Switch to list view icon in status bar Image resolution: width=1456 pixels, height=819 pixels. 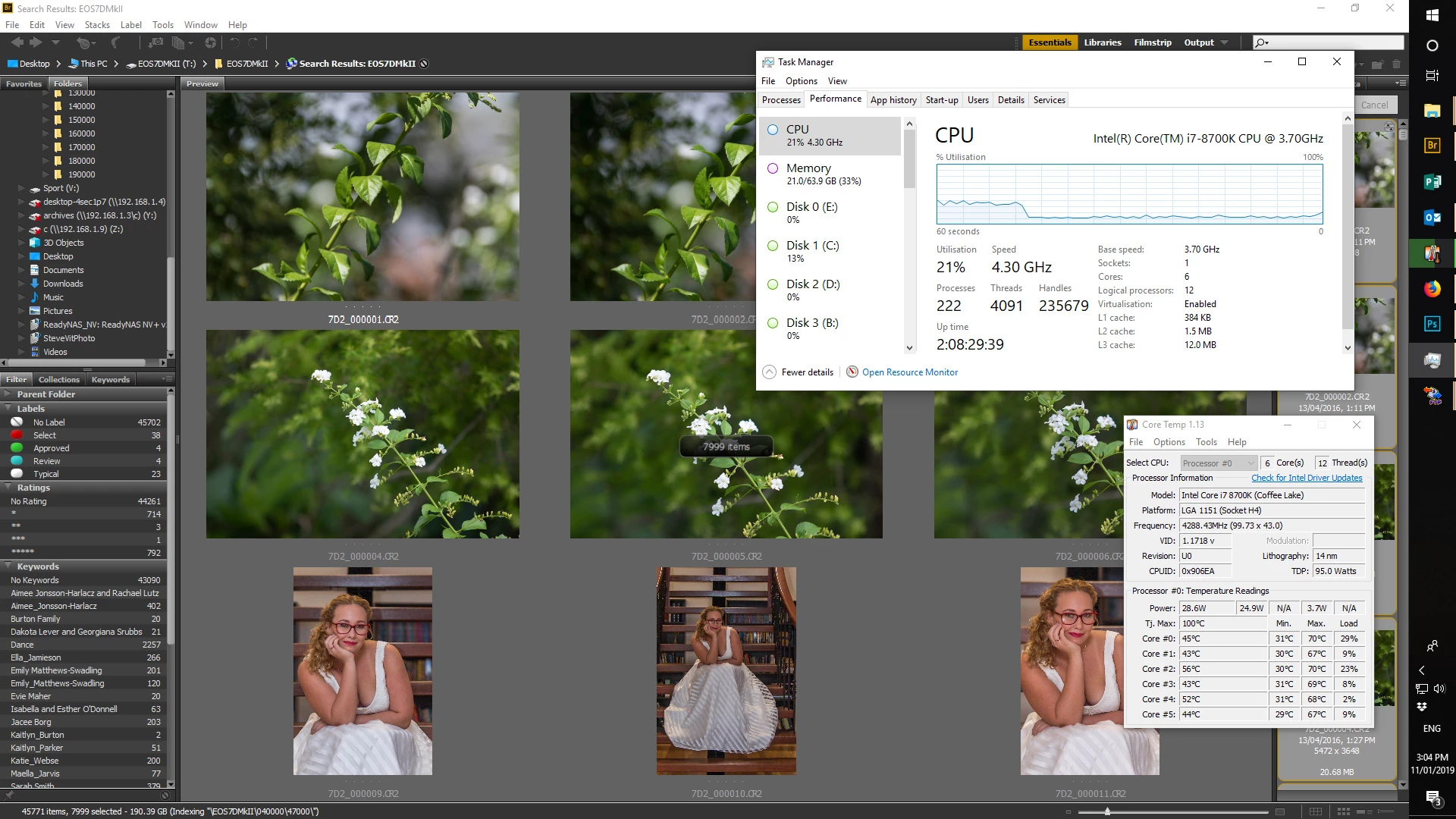1385,811
